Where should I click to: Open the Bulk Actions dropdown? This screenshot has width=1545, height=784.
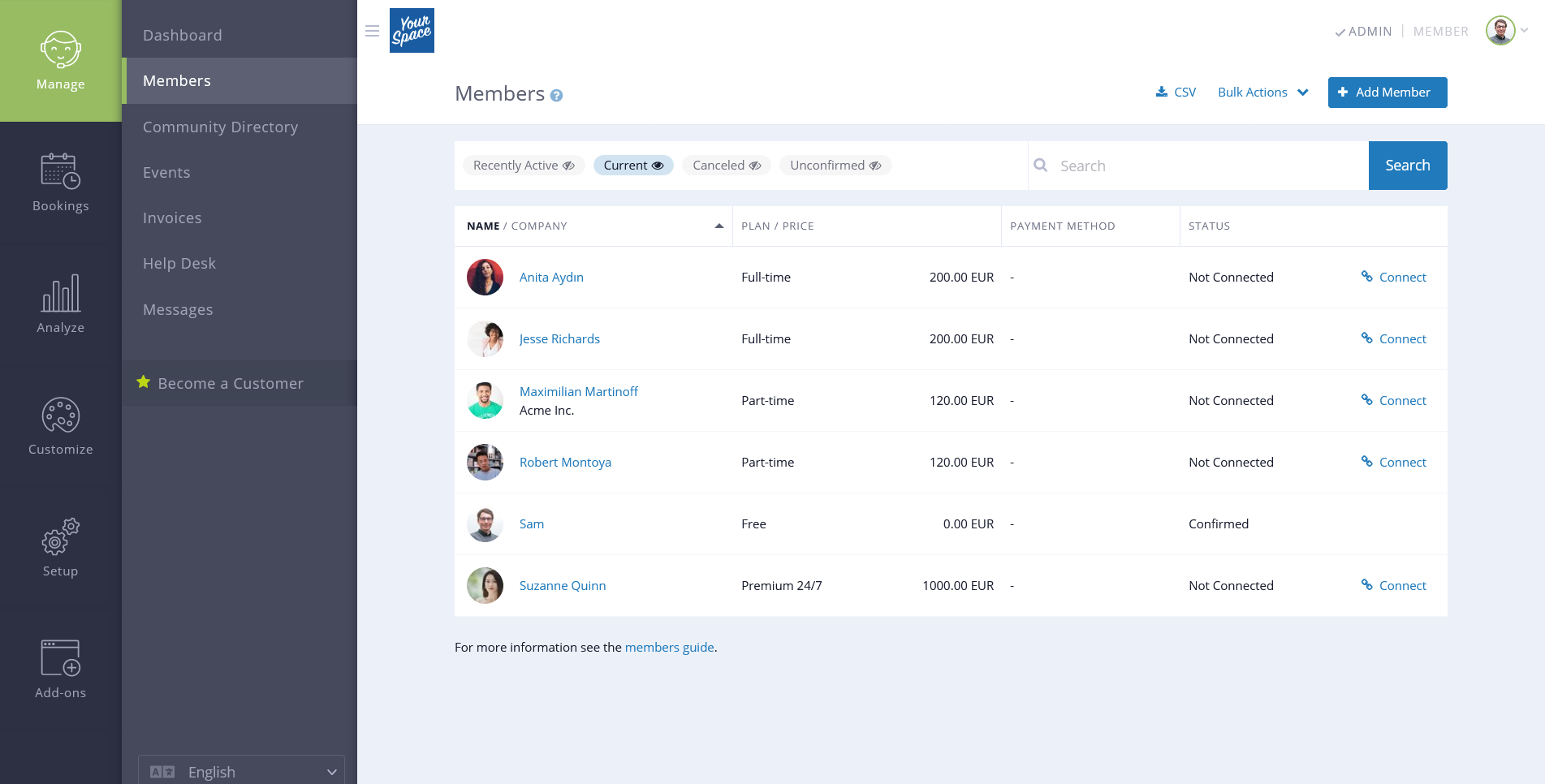[1262, 92]
